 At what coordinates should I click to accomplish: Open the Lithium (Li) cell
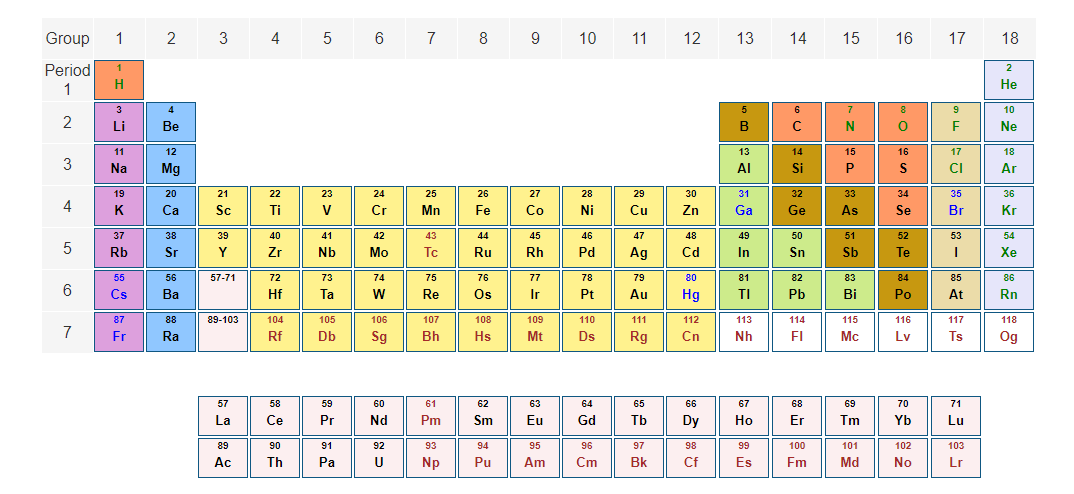[119, 122]
